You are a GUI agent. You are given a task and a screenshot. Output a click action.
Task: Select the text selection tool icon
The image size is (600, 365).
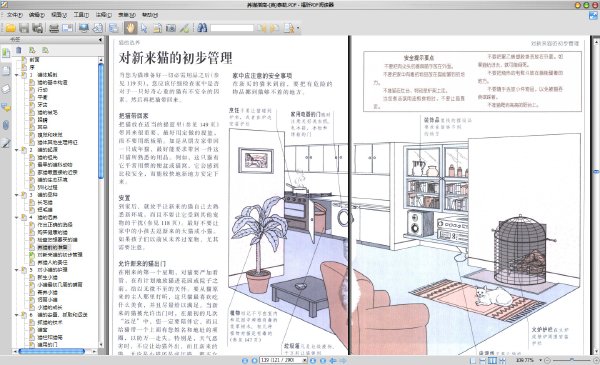coord(157,28)
